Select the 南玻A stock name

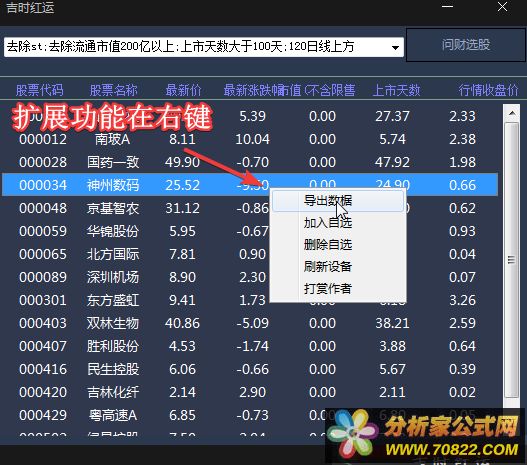click(113, 139)
